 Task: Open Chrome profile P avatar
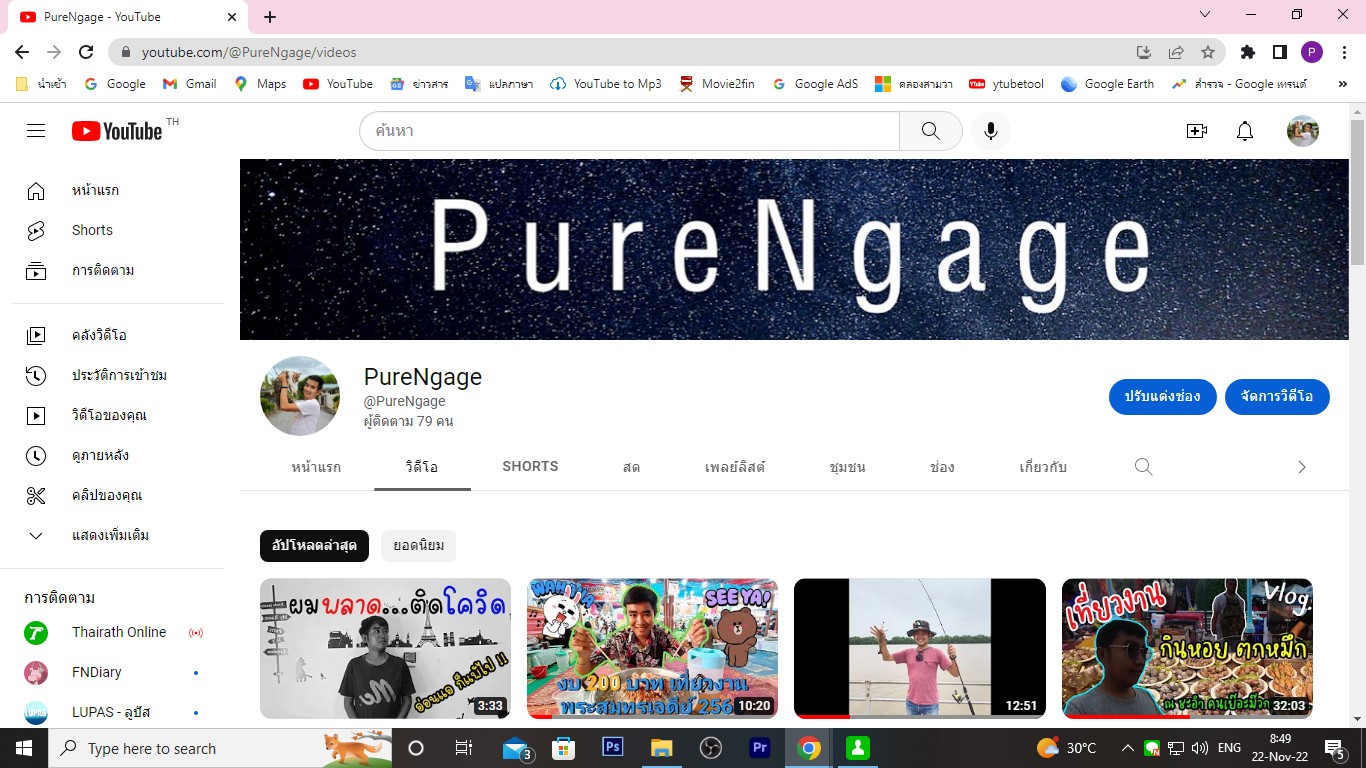[1312, 52]
